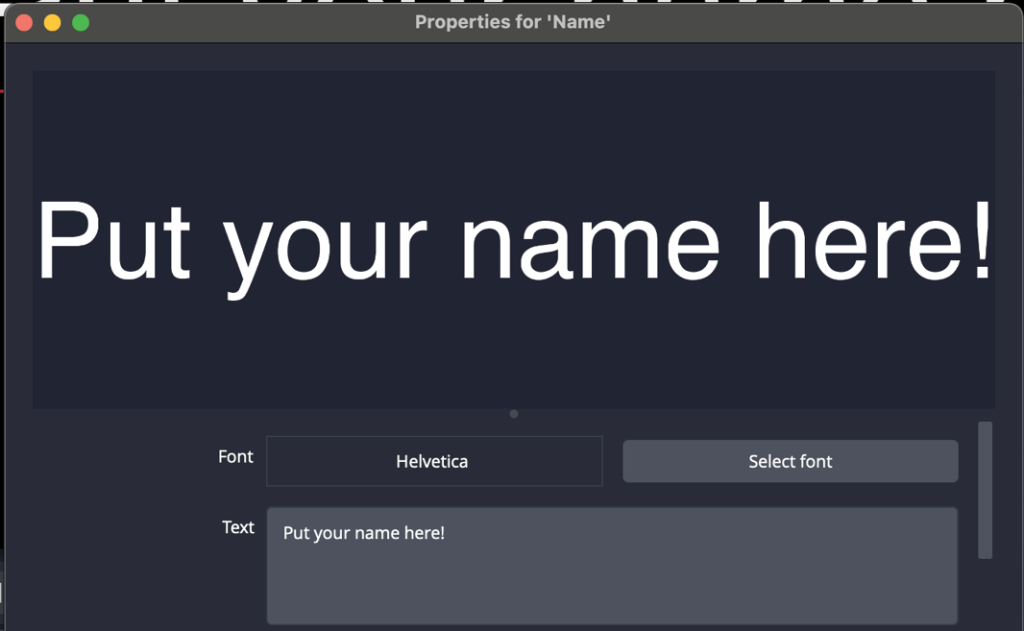This screenshot has height=631, width=1024.
Task: Close the Properties window with red button
Action: 24,22
